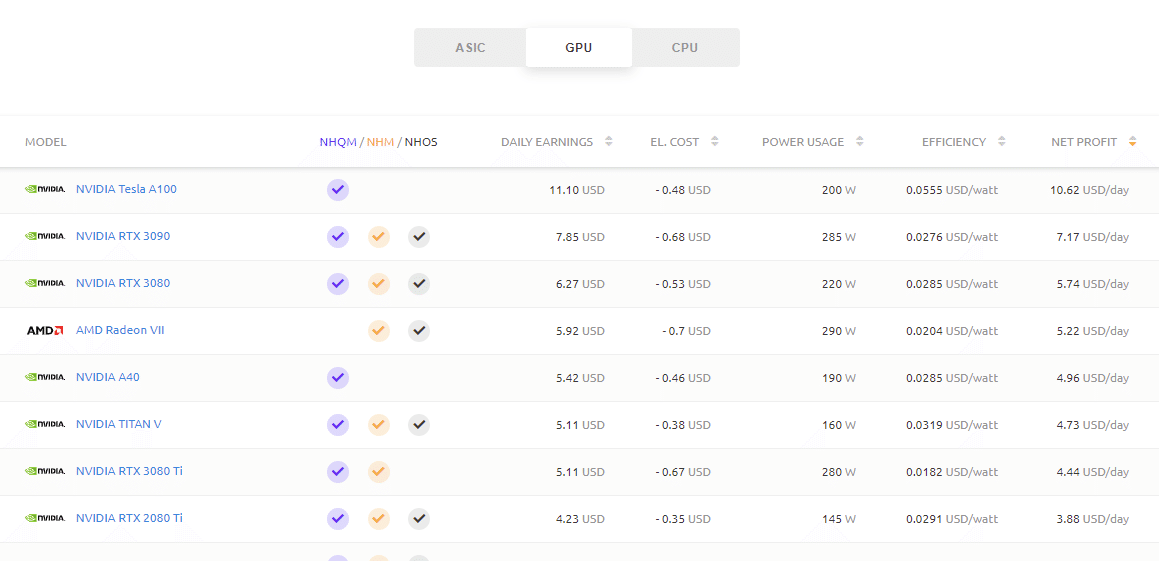This screenshot has width=1159, height=561.
Task: Click the AMD logo beside Radeon VII
Action: click(45, 330)
